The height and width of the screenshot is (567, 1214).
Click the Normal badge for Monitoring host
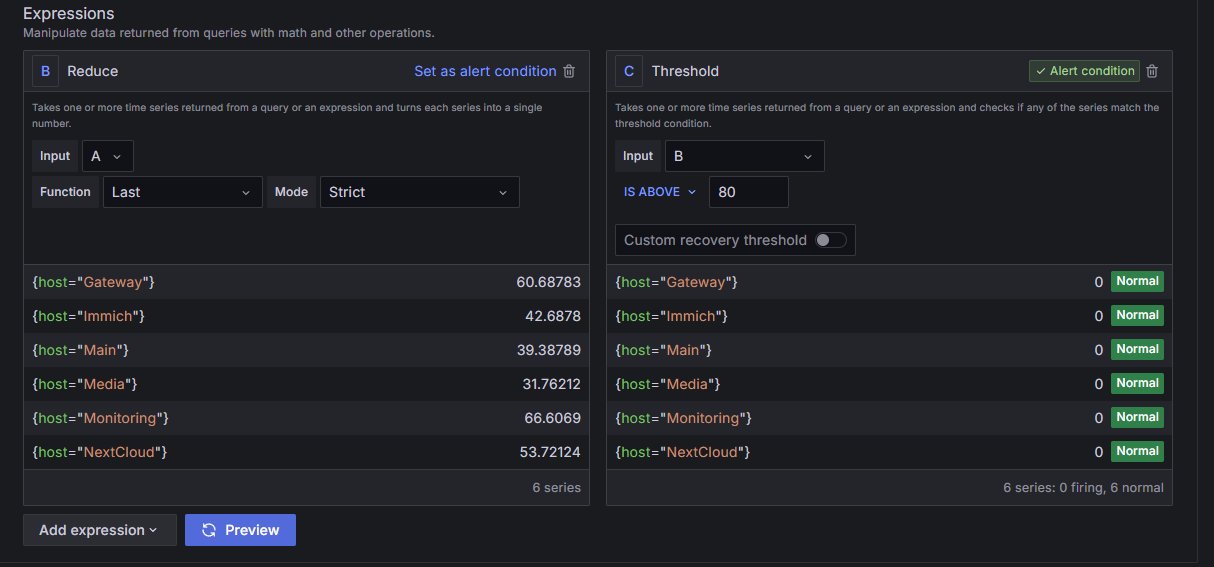click(1137, 418)
